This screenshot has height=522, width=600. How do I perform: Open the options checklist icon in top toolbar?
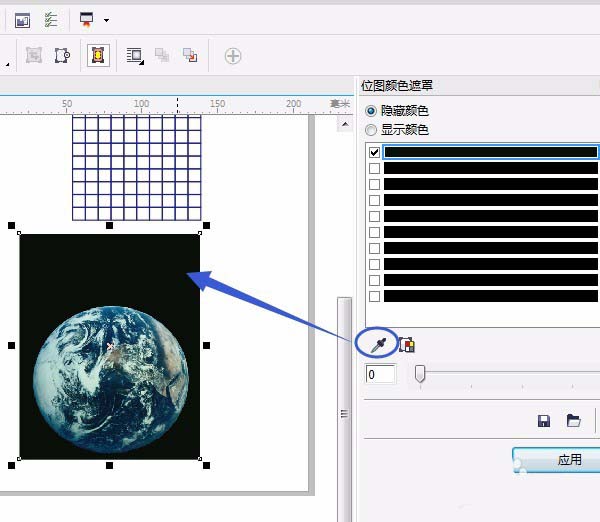[x=51, y=20]
